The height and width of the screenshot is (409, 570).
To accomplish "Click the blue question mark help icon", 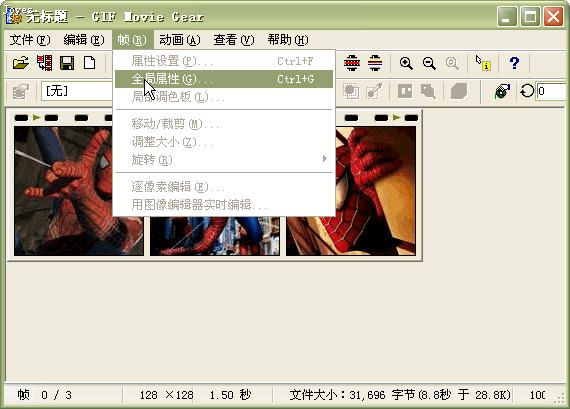I will 514,63.
